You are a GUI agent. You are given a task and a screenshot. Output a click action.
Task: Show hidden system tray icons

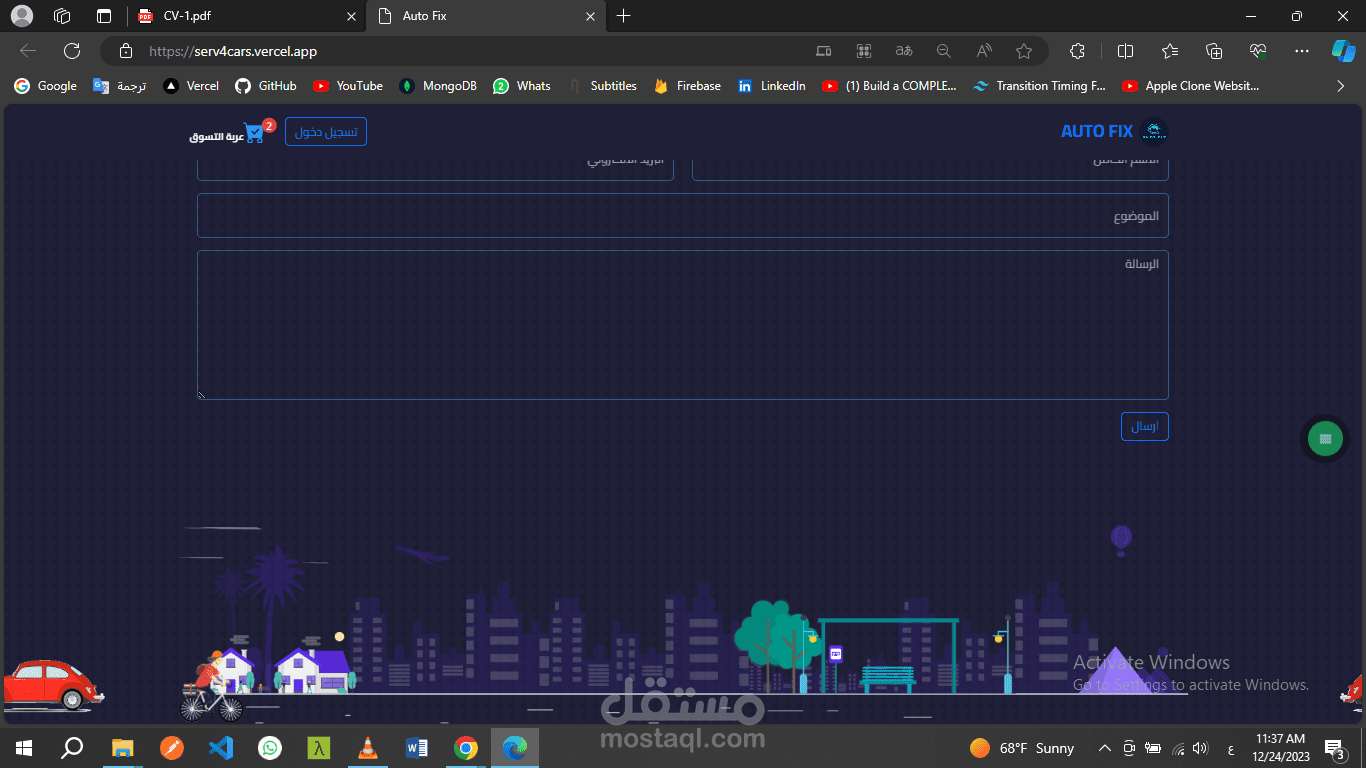point(1105,747)
